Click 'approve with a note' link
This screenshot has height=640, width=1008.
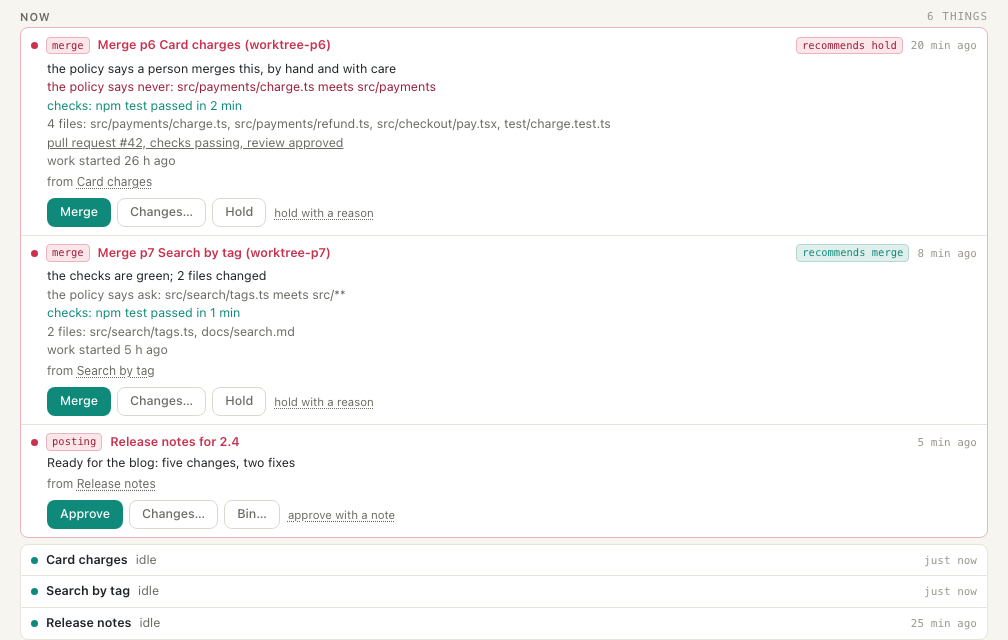[x=341, y=515]
